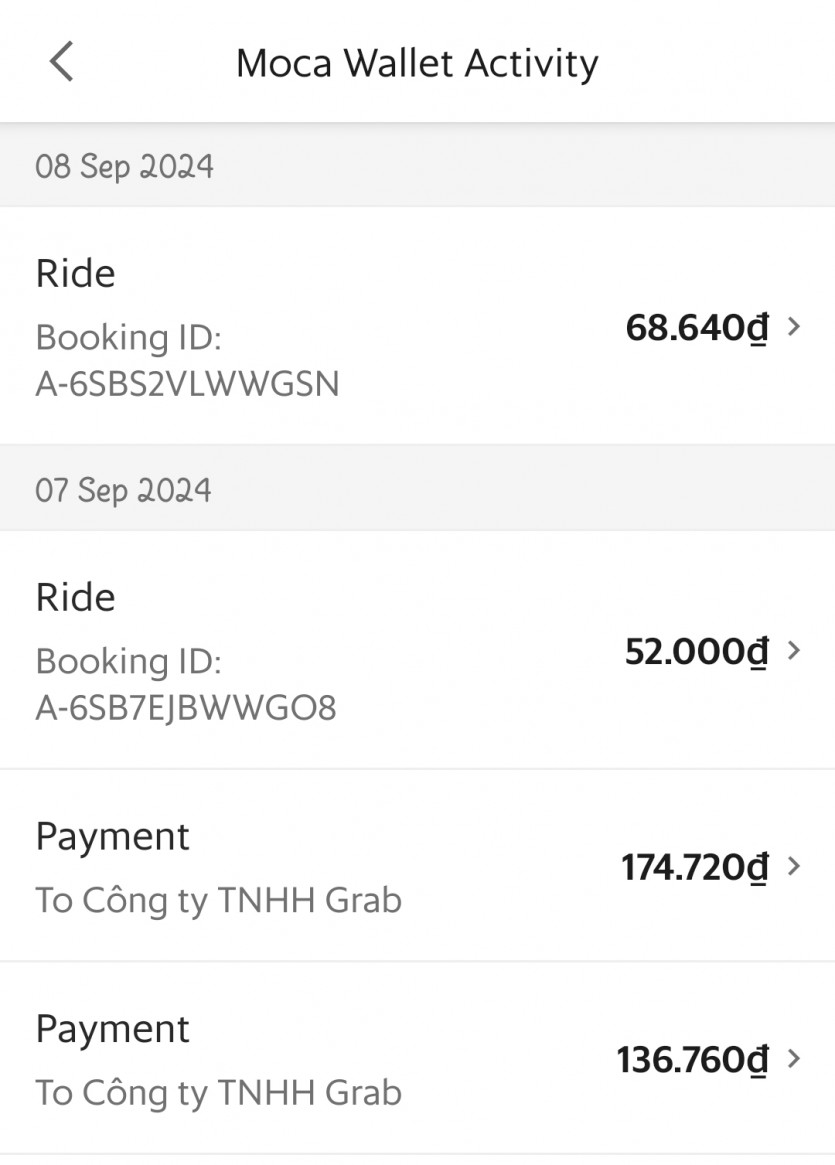835x1165 pixels.
Task: Click the 68.640đ amount
Action: tap(697, 327)
